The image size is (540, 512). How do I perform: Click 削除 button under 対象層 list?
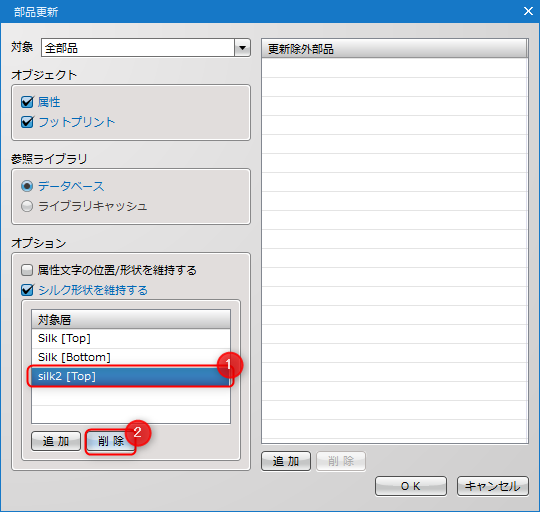pyautogui.click(x=111, y=441)
